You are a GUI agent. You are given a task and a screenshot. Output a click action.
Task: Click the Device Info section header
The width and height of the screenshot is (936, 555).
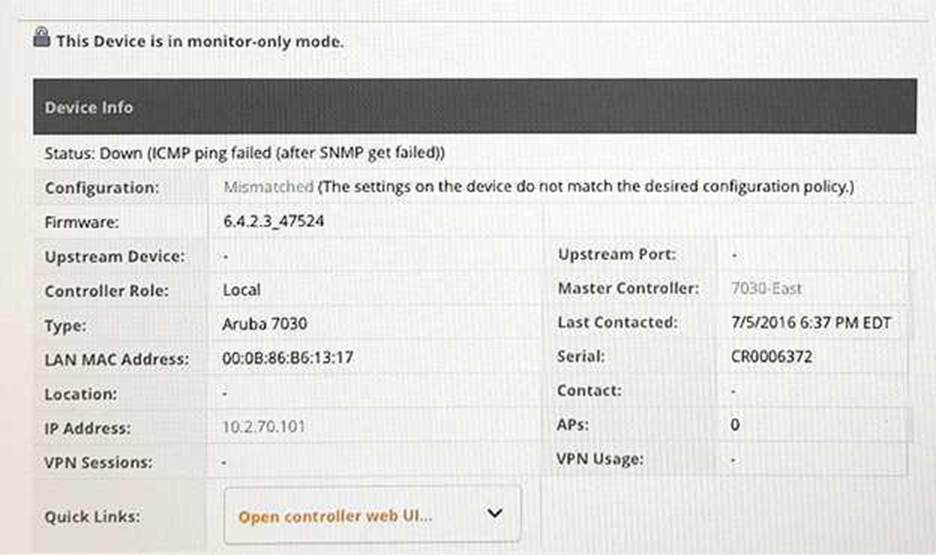coord(89,107)
